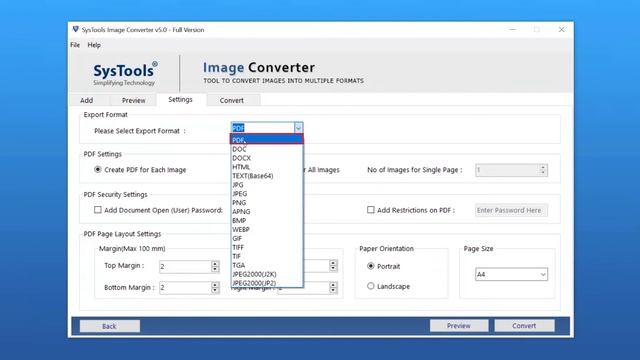640x360 pixels.
Task: Switch to the Preview tab
Action: [133, 100]
